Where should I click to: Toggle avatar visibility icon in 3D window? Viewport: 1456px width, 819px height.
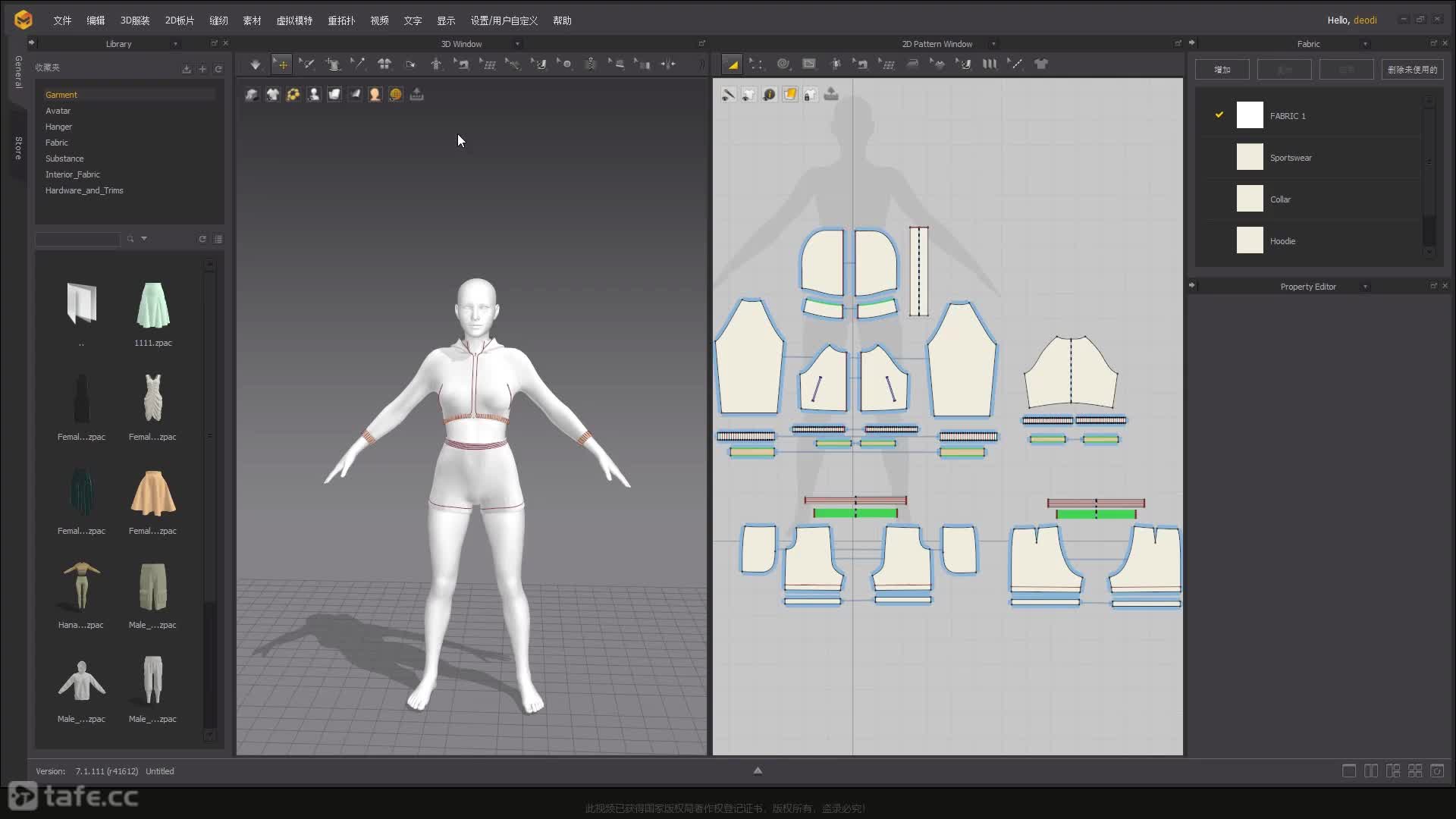coord(313,95)
